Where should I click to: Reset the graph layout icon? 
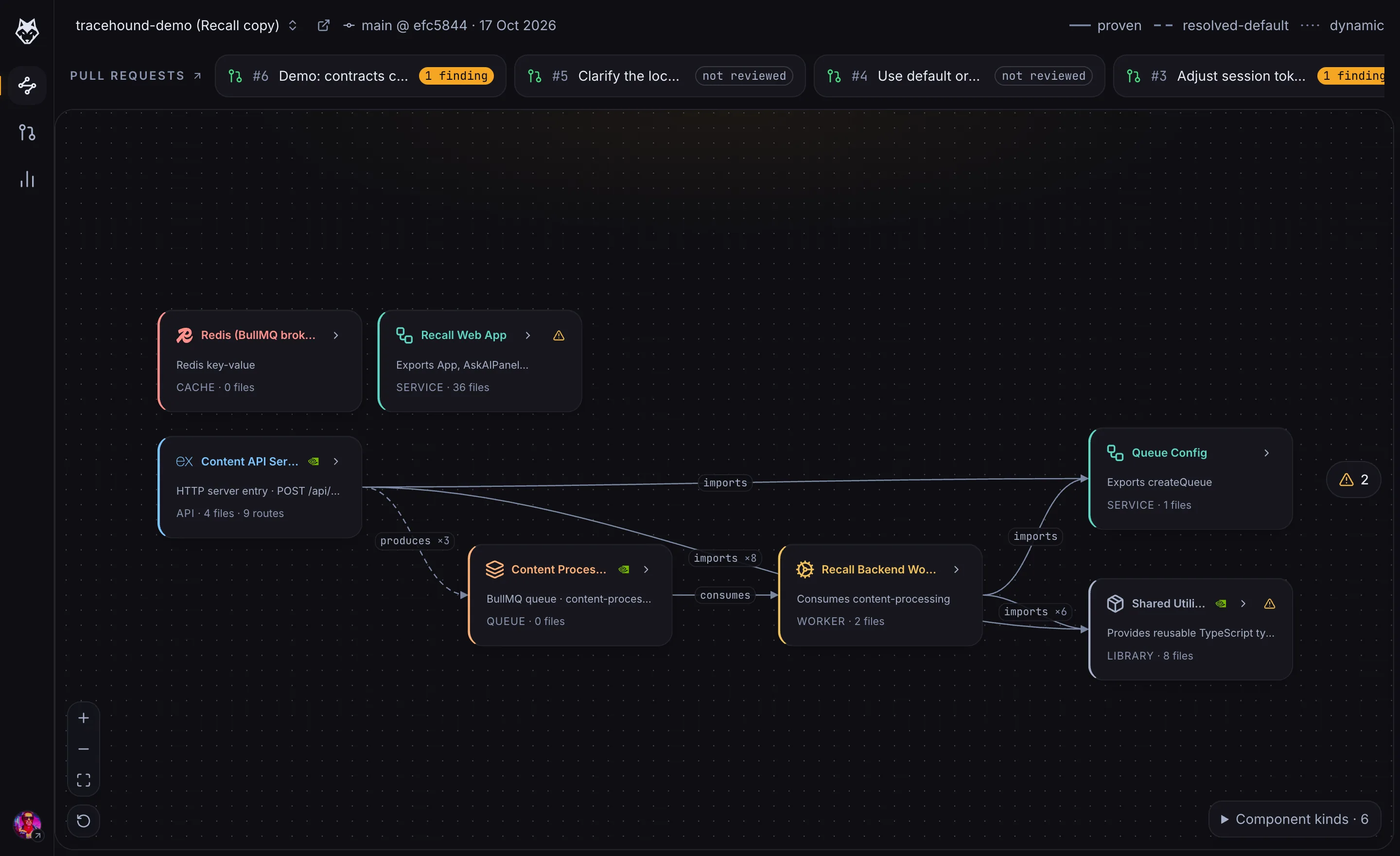point(84,821)
